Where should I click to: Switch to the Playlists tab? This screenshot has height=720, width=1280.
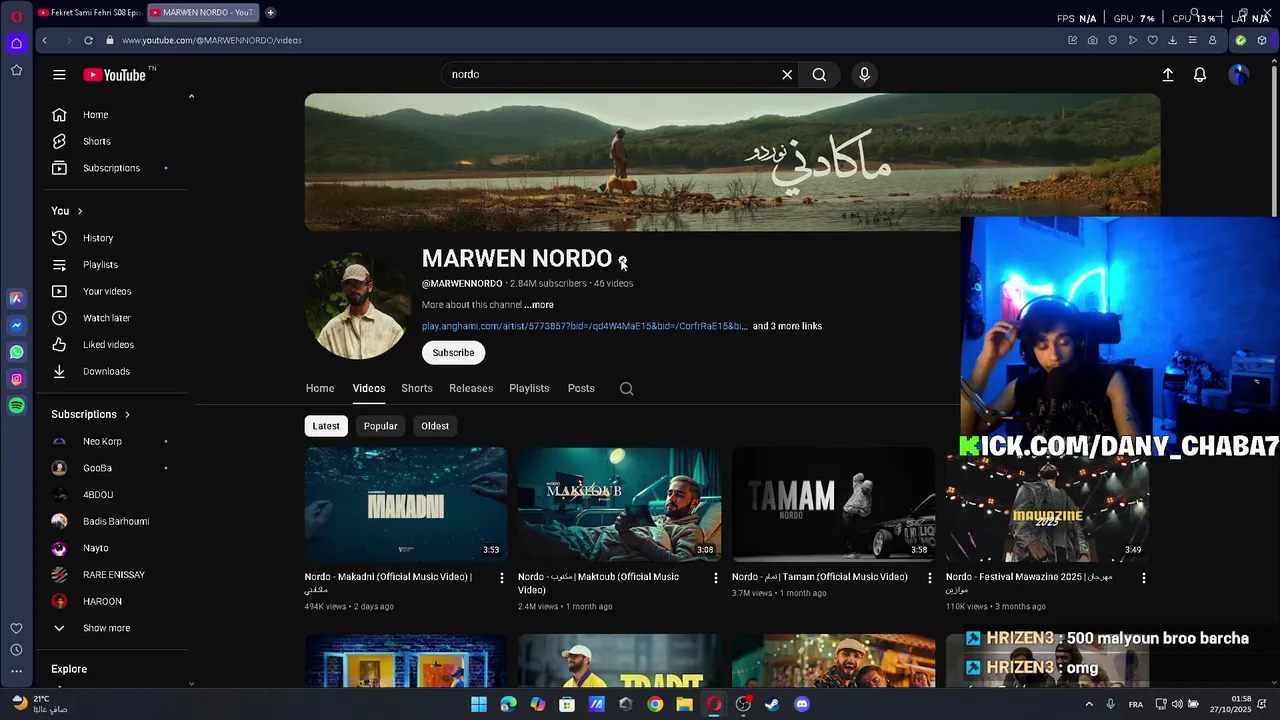click(x=529, y=388)
